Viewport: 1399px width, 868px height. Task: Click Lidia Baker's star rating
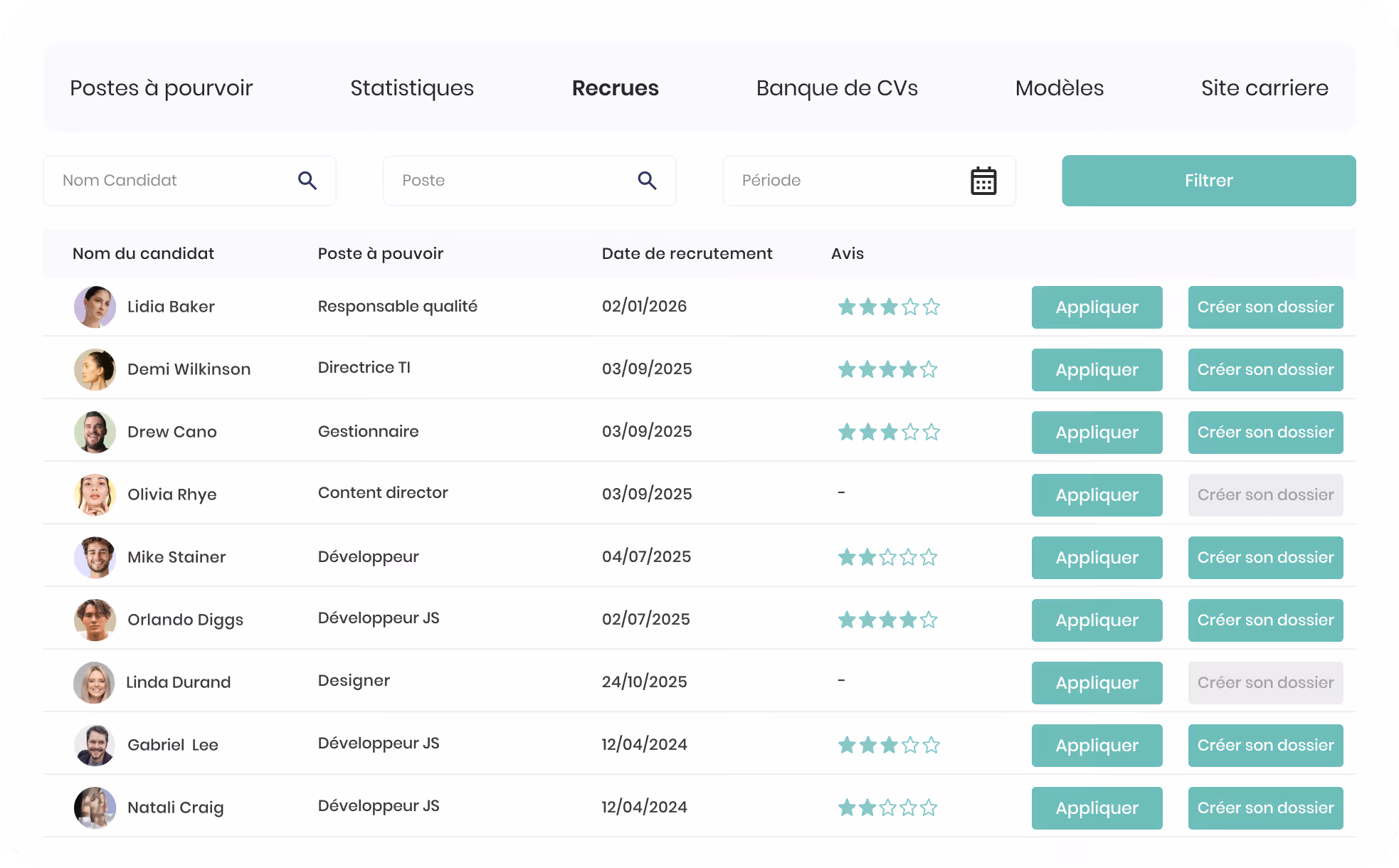click(x=889, y=307)
